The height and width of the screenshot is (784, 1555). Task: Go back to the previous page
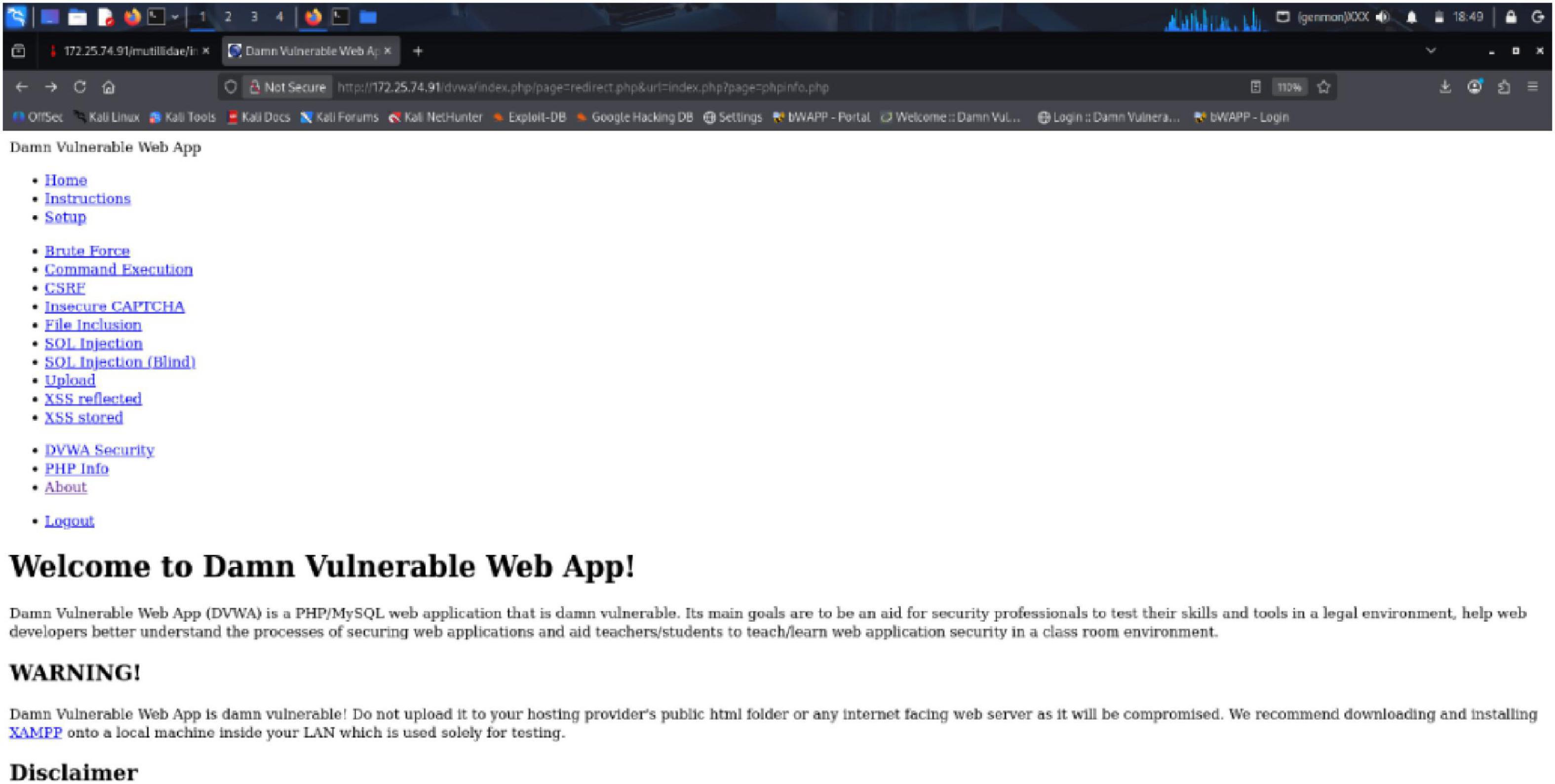tap(22, 87)
